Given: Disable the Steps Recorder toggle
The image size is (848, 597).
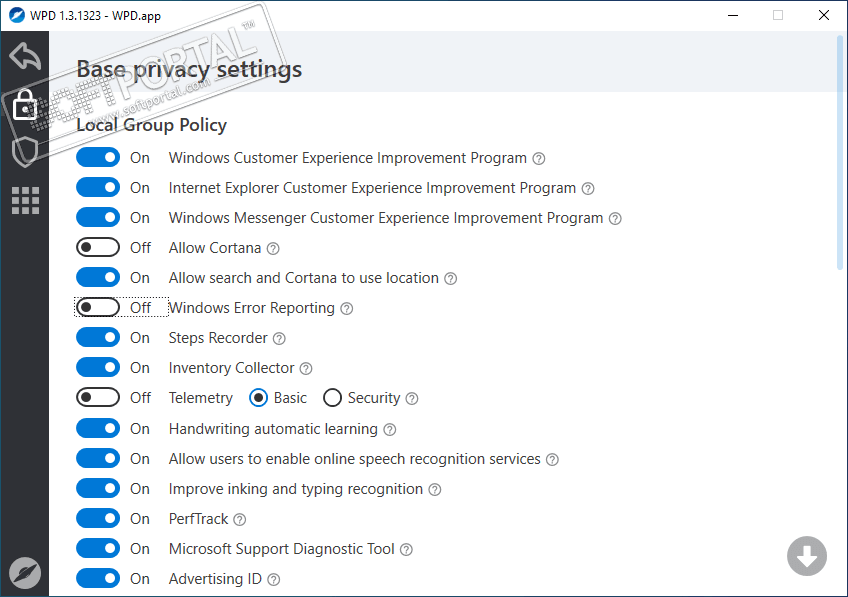Looking at the screenshot, I should click(98, 338).
